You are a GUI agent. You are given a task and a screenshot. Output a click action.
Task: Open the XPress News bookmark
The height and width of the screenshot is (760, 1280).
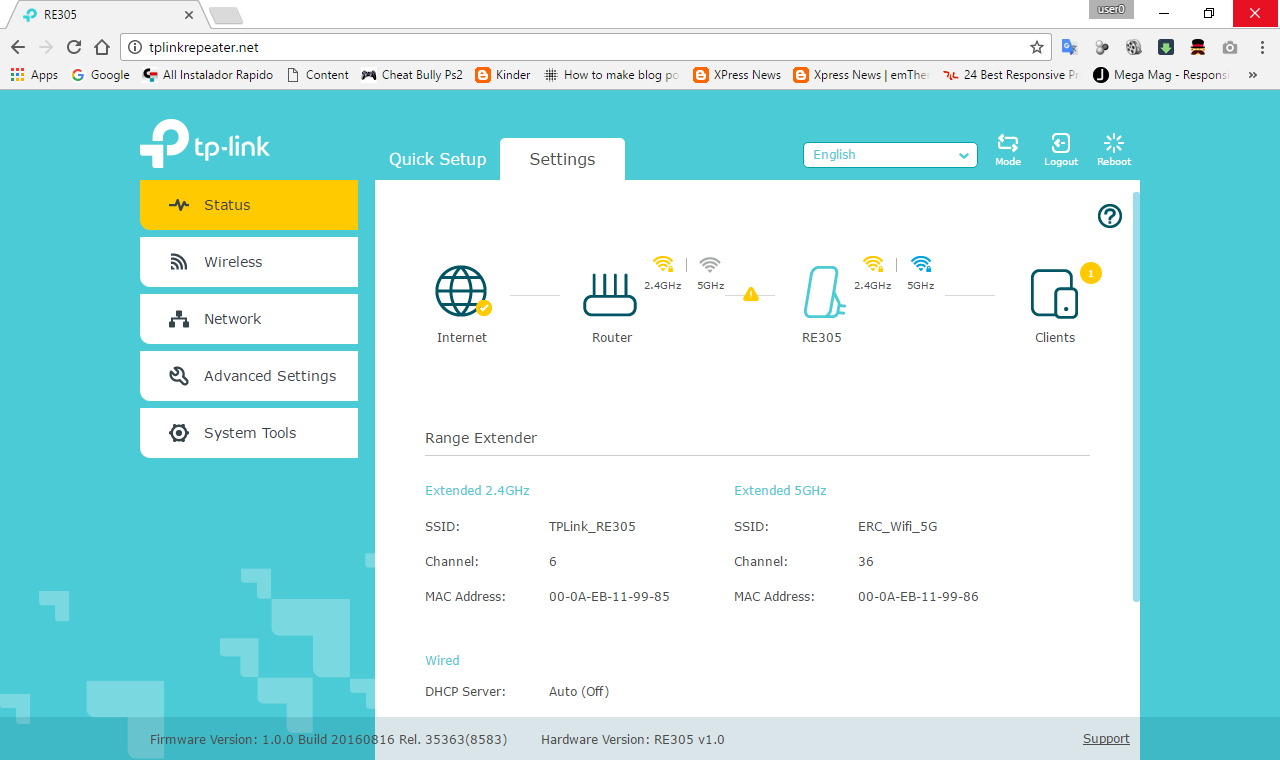point(737,75)
